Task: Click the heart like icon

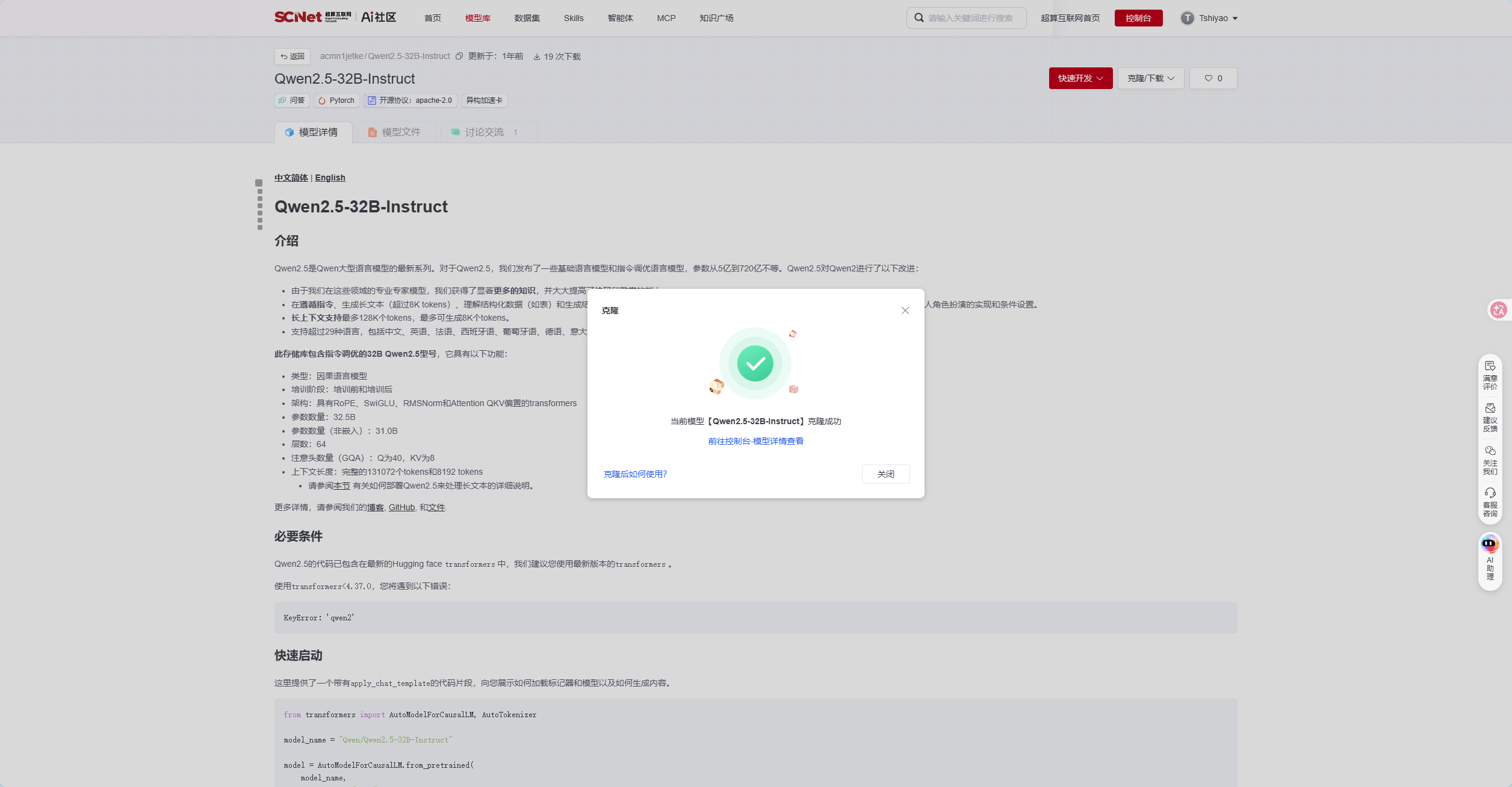Action: [x=1208, y=78]
